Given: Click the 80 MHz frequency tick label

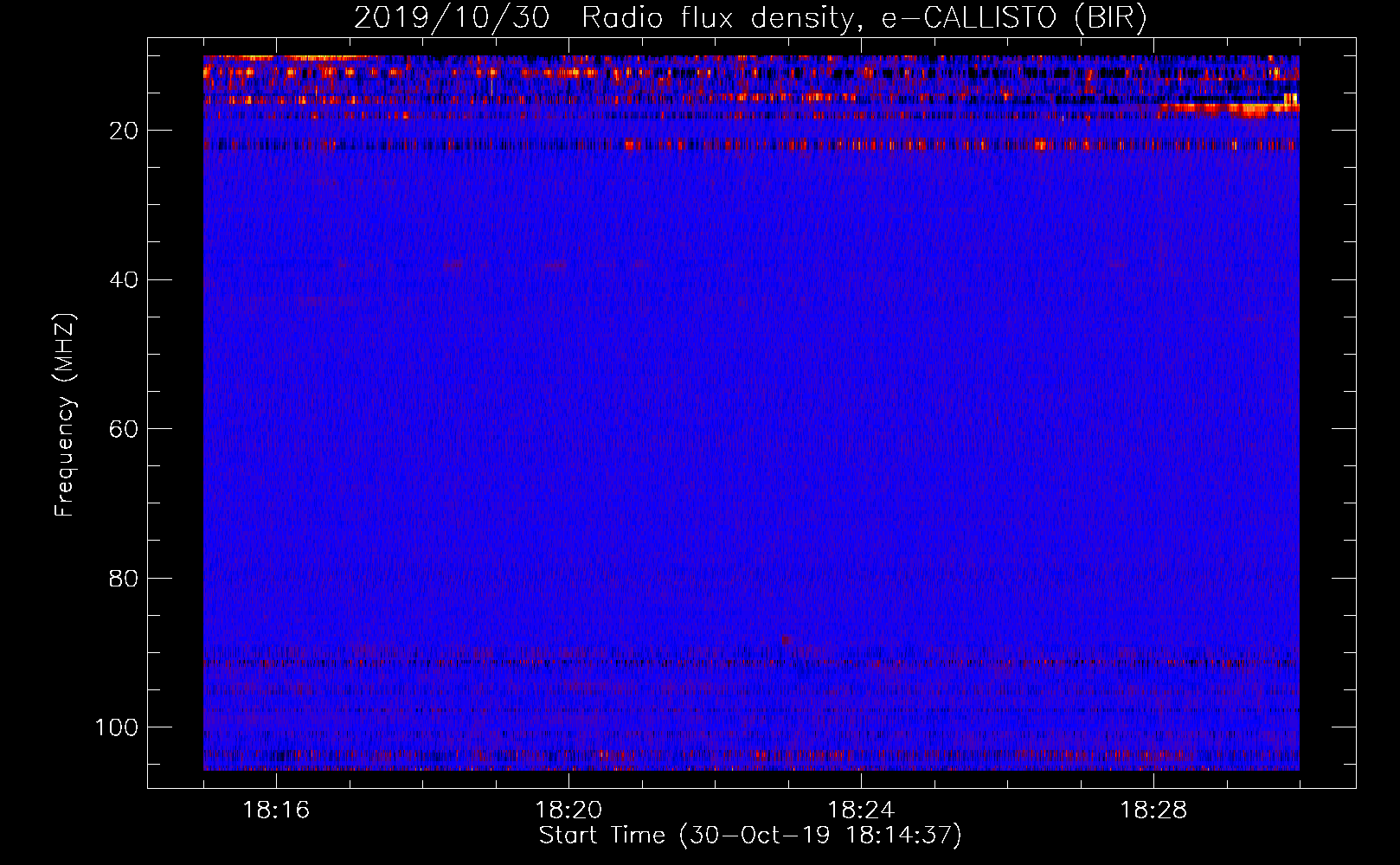Looking at the screenshot, I should click(x=124, y=578).
